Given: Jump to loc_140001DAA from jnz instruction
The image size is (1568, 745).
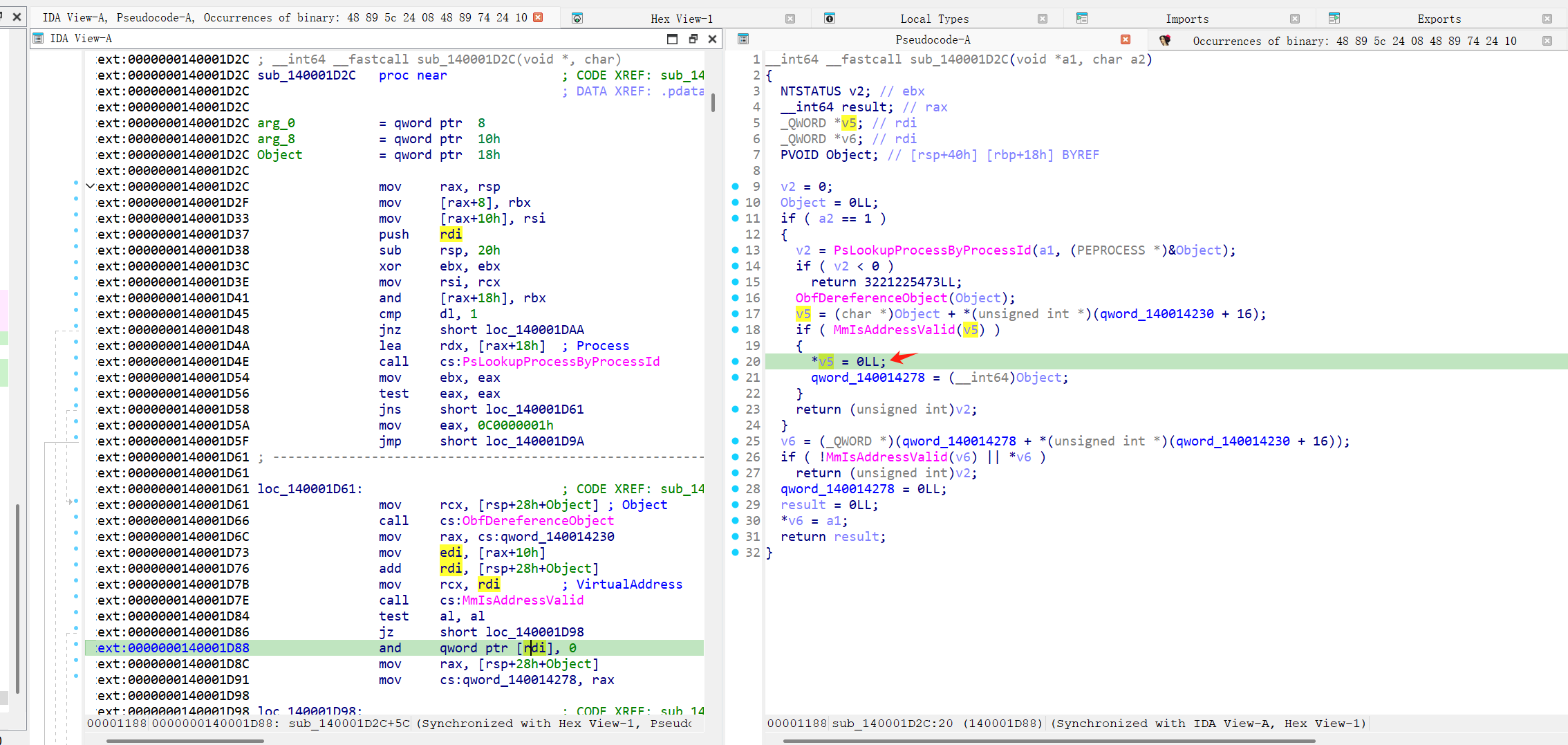Looking at the screenshot, I should 534,329.
